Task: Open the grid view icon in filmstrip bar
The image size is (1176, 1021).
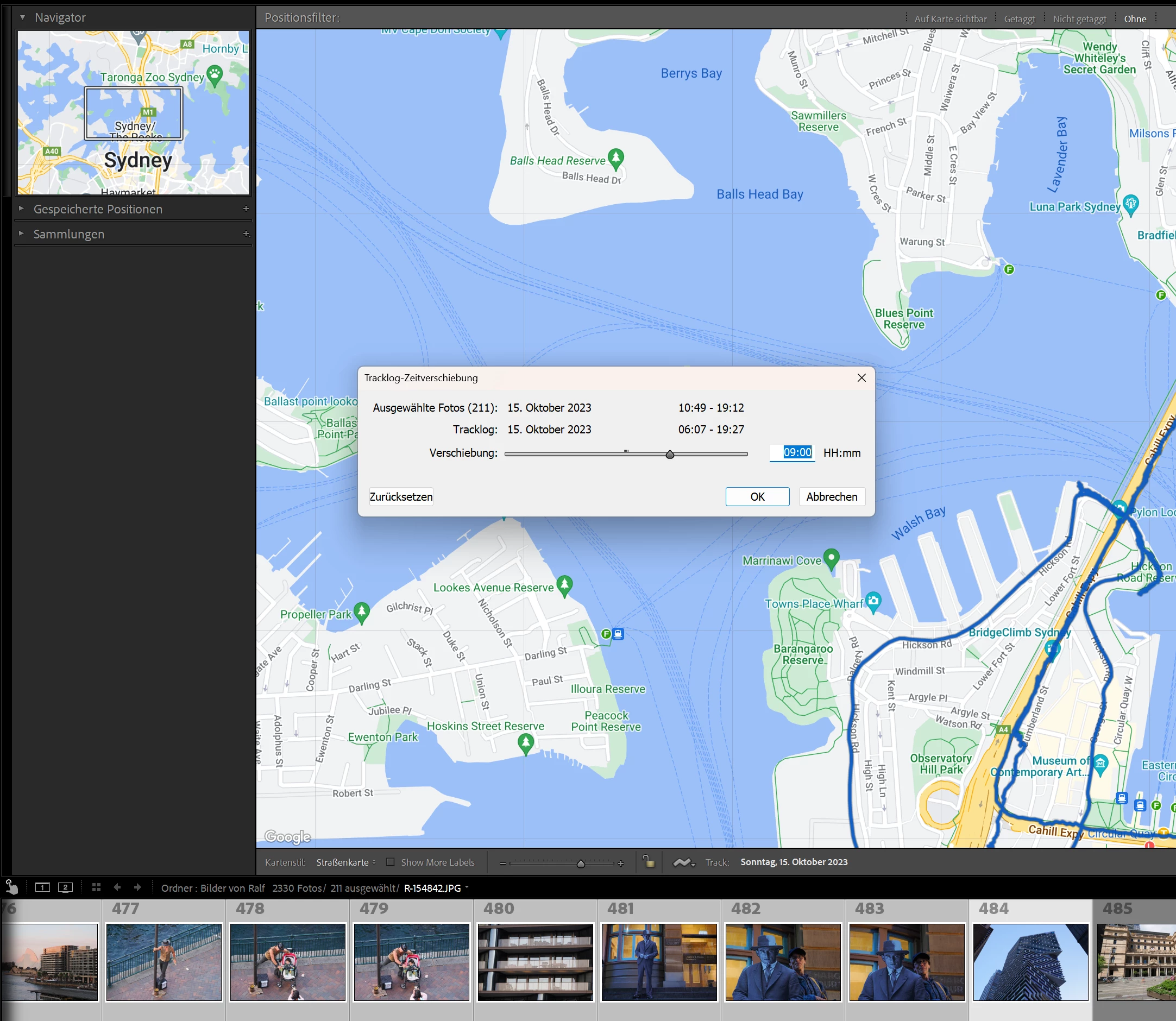Action: [x=96, y=887]
